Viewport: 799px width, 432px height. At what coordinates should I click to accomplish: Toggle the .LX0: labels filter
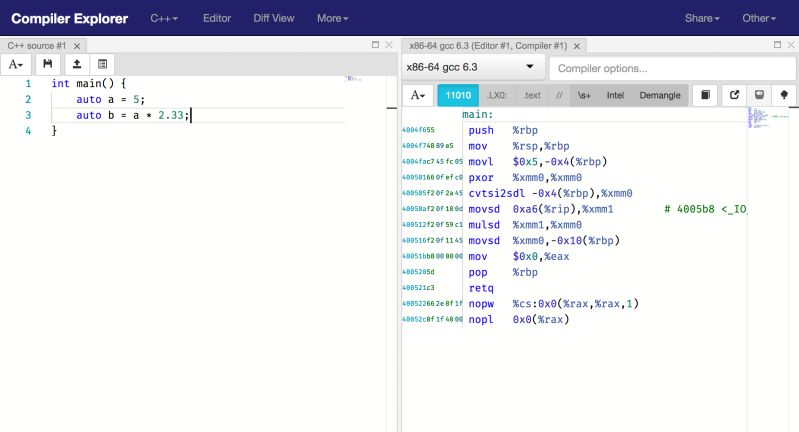coord(496,95)
